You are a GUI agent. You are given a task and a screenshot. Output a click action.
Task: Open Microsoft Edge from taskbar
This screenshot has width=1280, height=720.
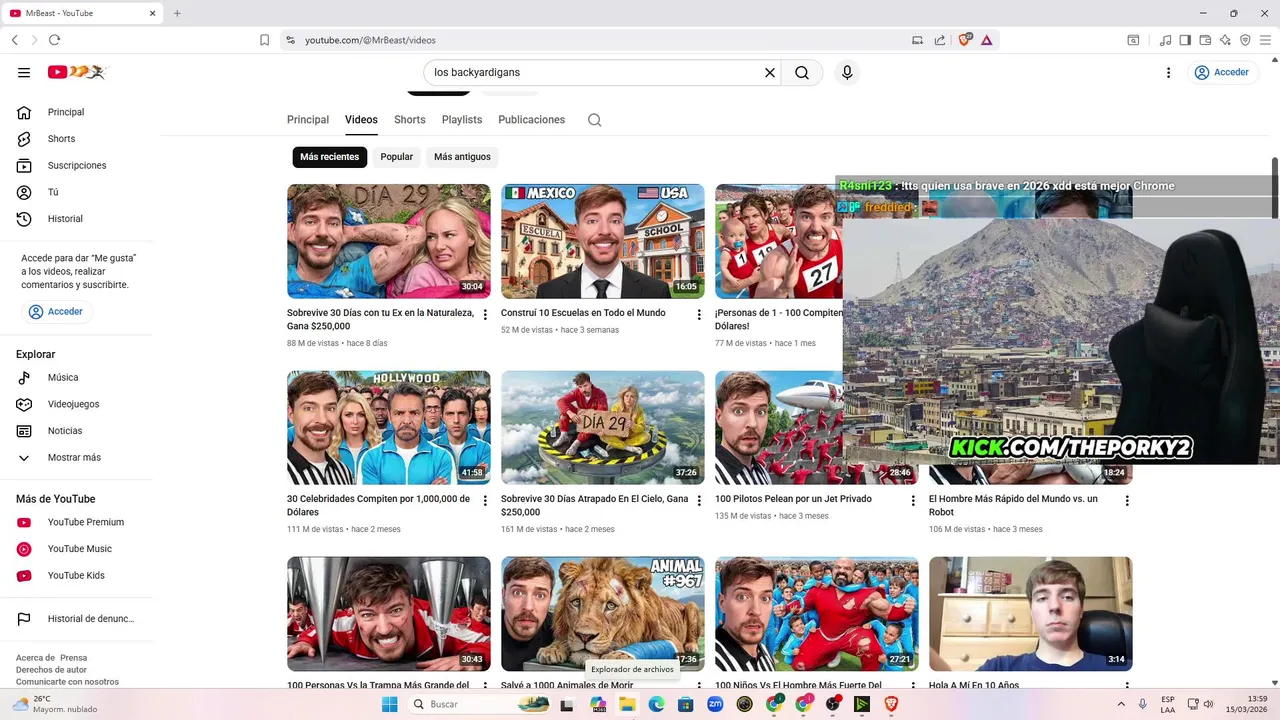coord(656,704)
